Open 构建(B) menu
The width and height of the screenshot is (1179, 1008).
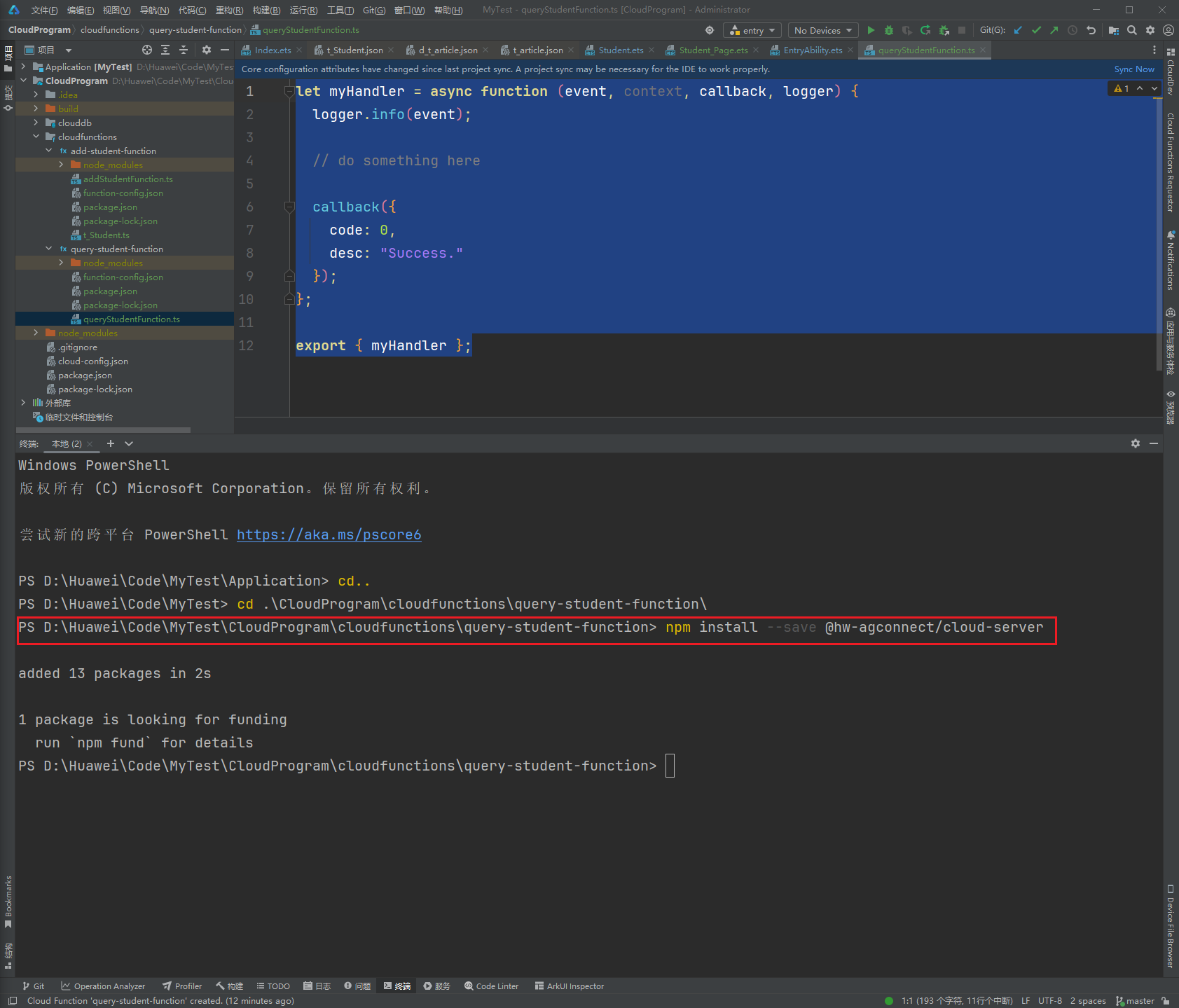click(x=266, y=10)
